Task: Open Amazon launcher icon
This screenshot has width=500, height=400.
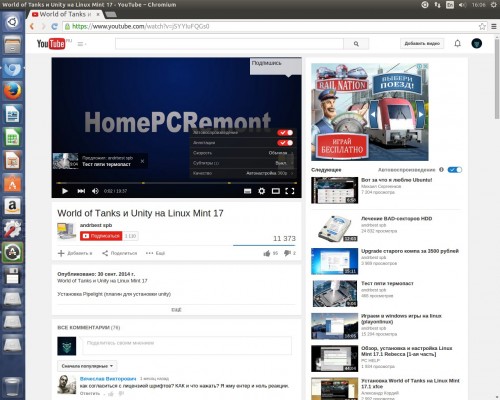Action: pyautogui.click(x=13, y=206)
